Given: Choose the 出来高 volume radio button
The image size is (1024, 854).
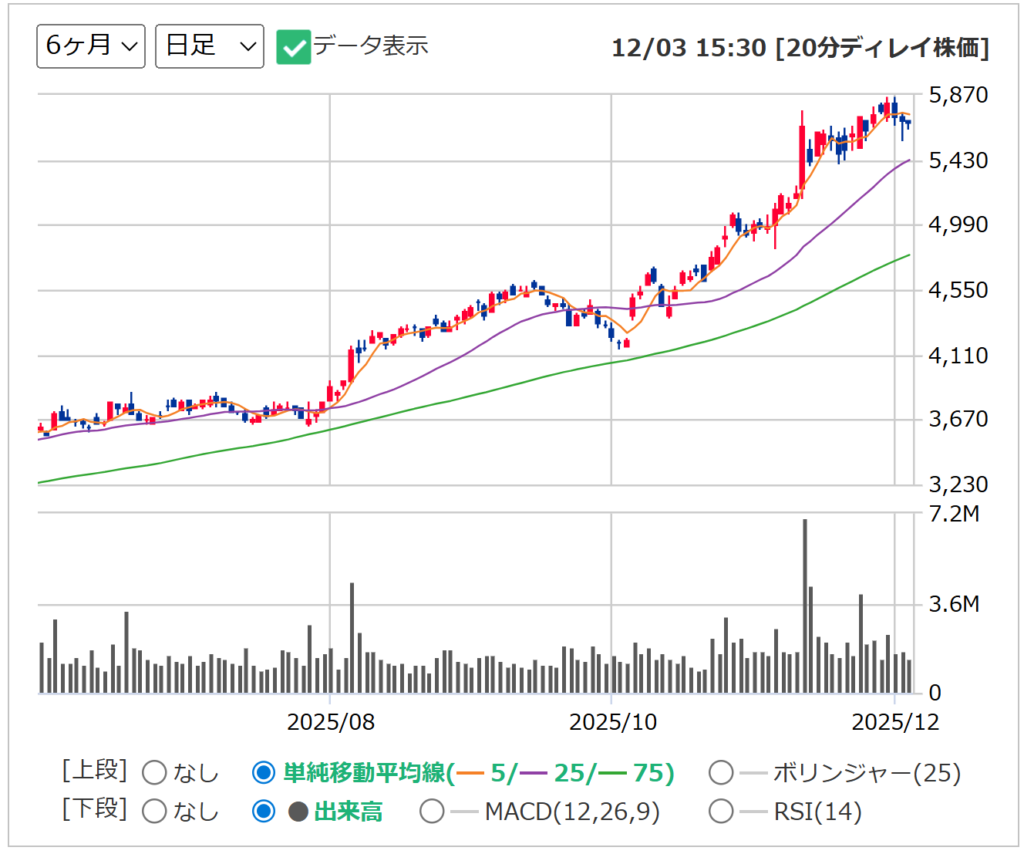Looking at the screenshot, I should [263, 812].
